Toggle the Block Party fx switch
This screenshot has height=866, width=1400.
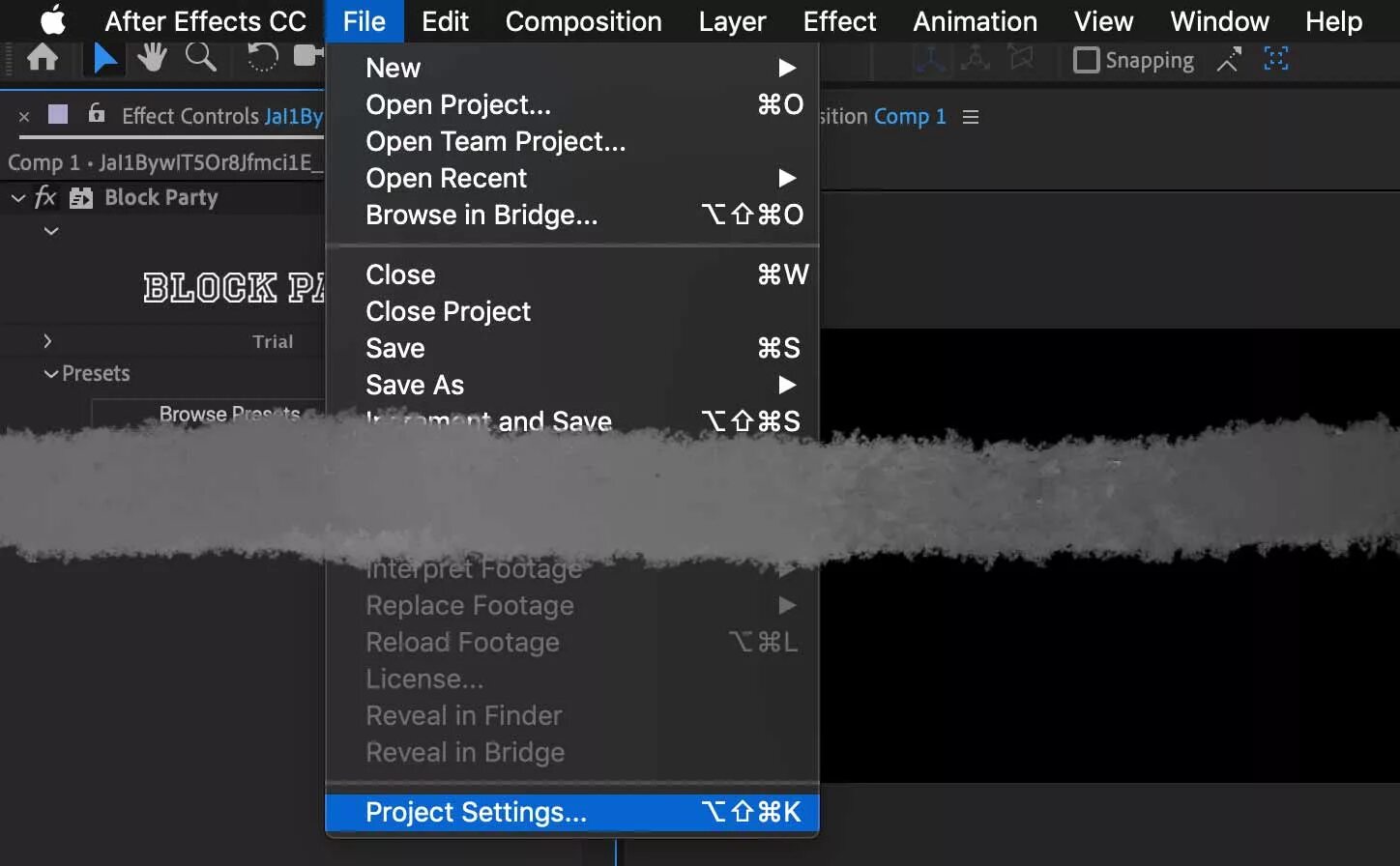(45, 197)
